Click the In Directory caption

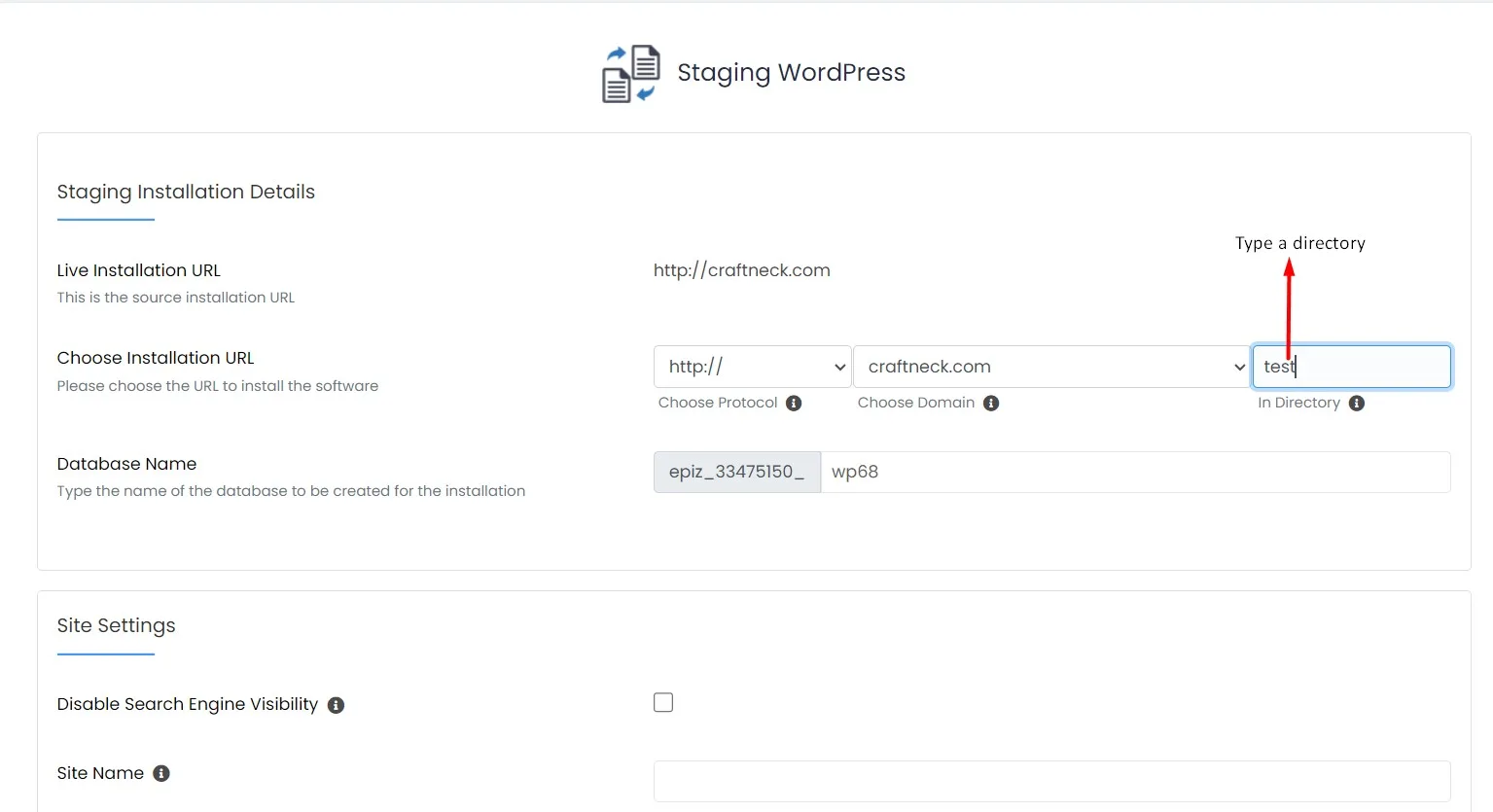[x=1299, y=403]
